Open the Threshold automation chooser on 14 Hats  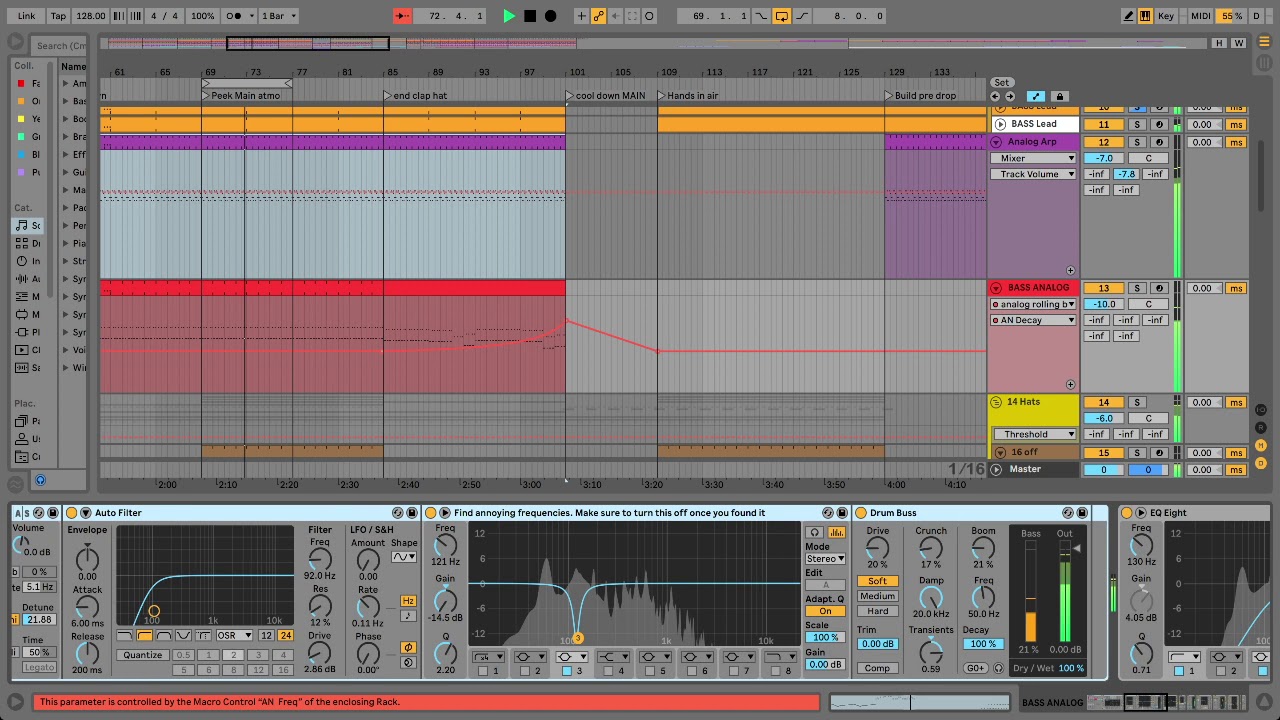coord(1033,434)
